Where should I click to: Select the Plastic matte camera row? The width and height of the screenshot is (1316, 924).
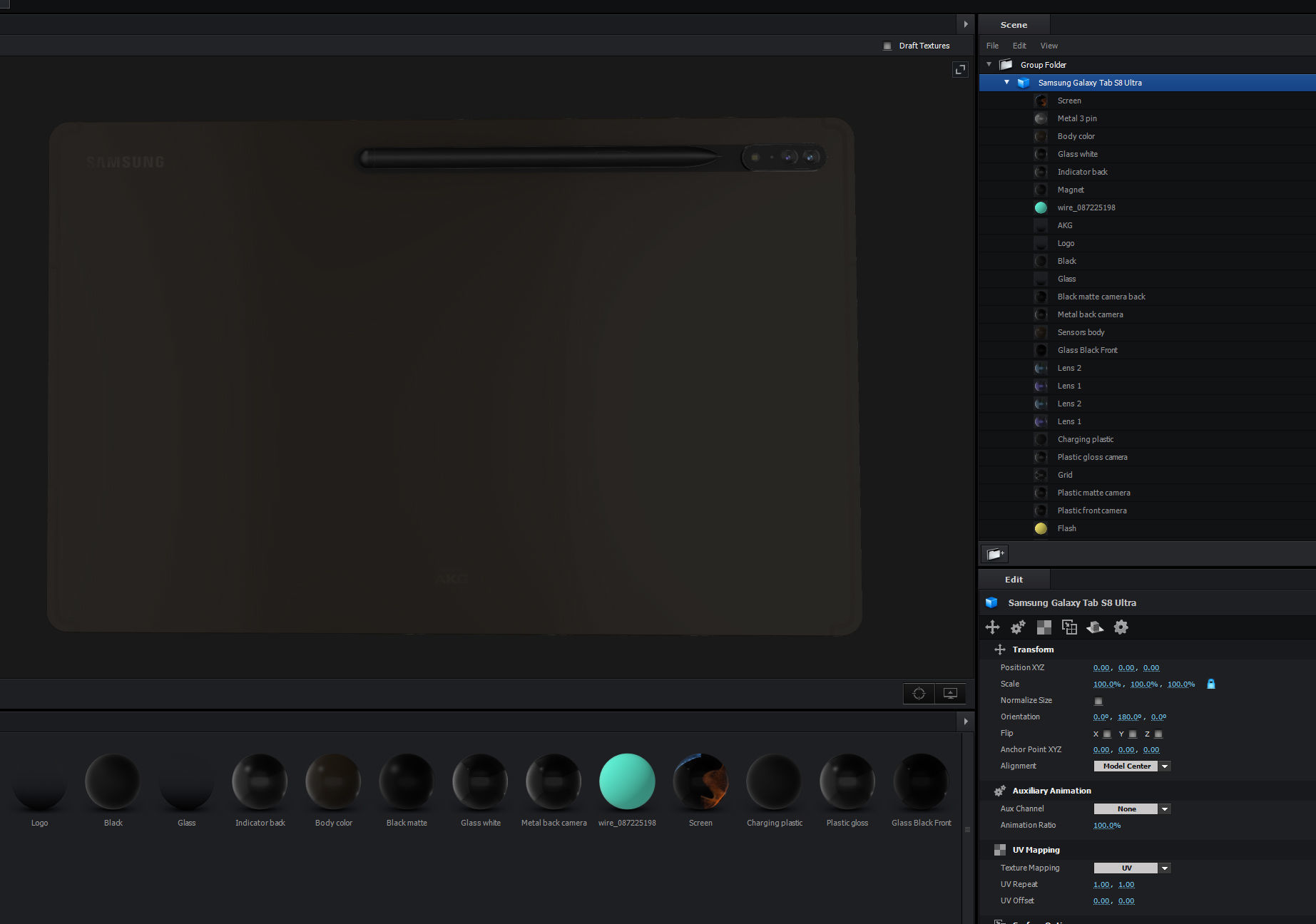tap(1147, 493)
